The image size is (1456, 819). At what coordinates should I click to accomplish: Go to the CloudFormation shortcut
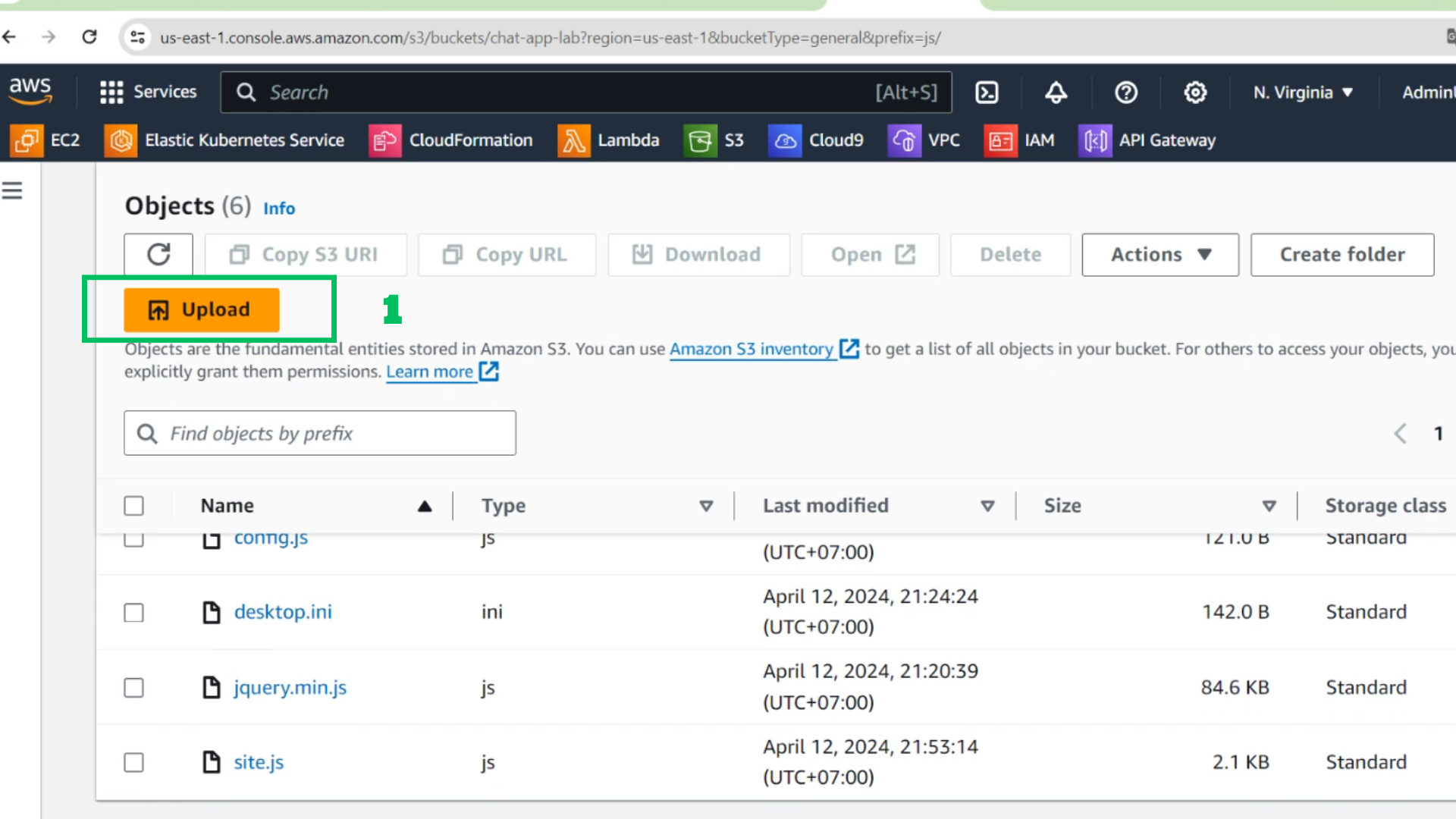451,140
